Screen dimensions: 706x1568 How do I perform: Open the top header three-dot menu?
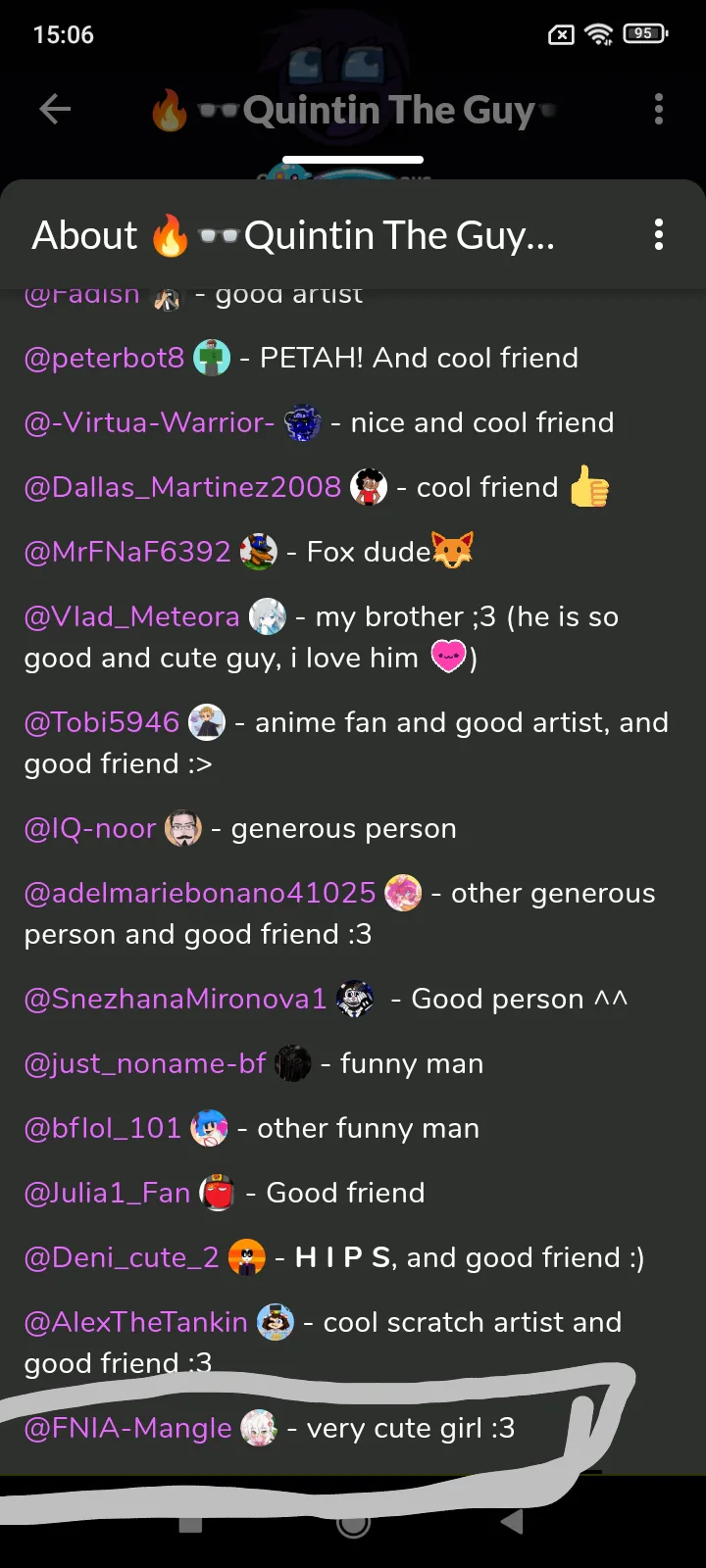click(659, 109)
